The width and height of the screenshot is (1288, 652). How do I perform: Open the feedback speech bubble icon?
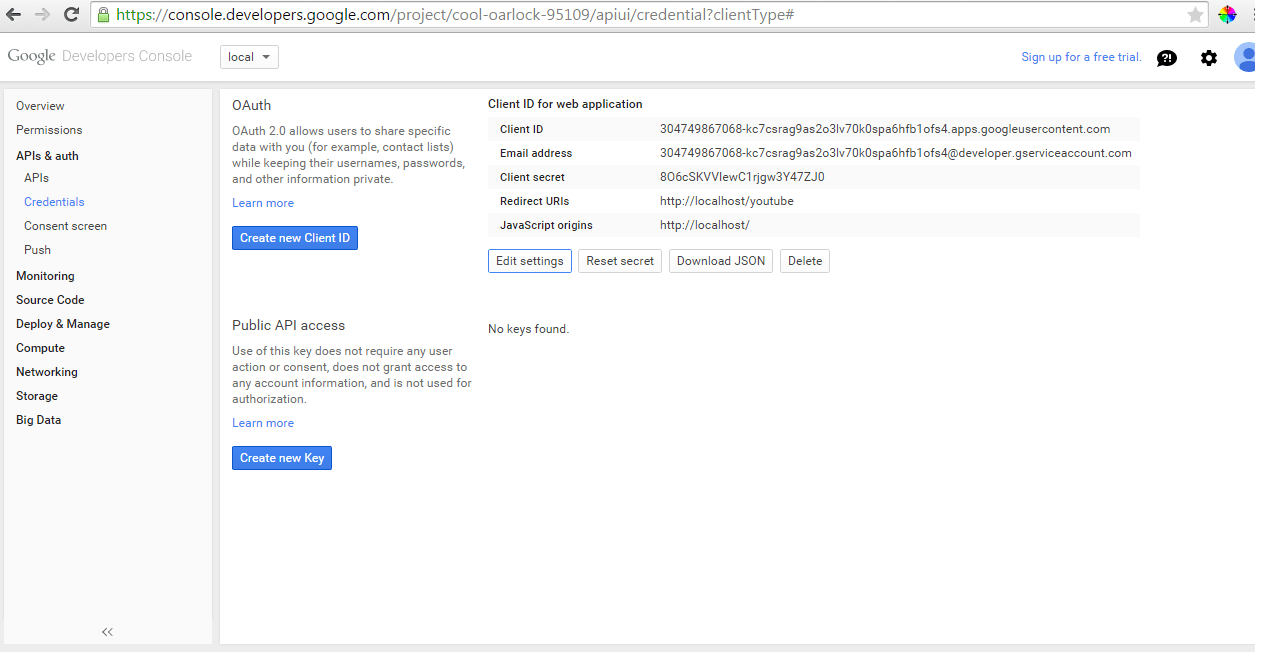click(1166, 58)
